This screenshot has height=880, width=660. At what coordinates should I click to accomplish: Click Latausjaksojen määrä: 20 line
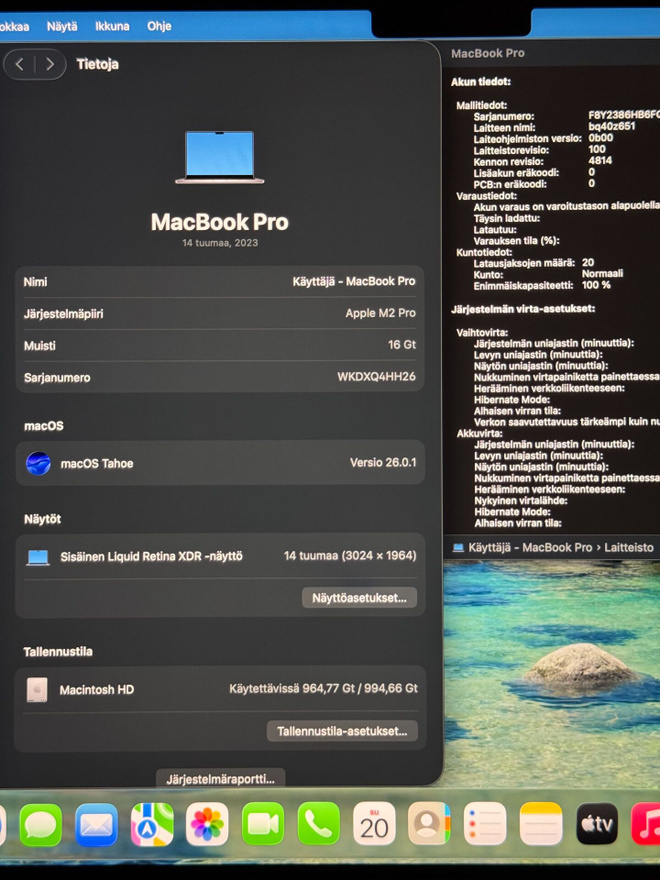(534, 263)
